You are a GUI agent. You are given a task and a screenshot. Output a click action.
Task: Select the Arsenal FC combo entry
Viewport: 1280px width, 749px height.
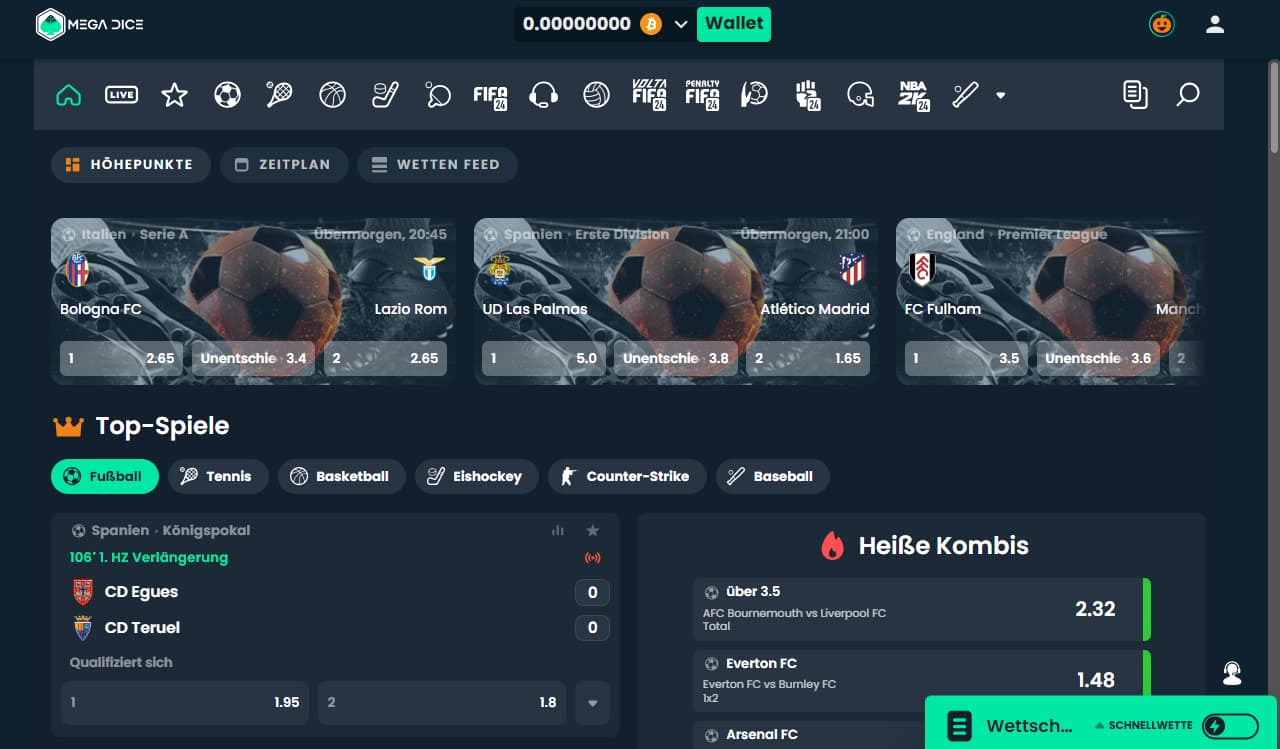pos(922,735)
